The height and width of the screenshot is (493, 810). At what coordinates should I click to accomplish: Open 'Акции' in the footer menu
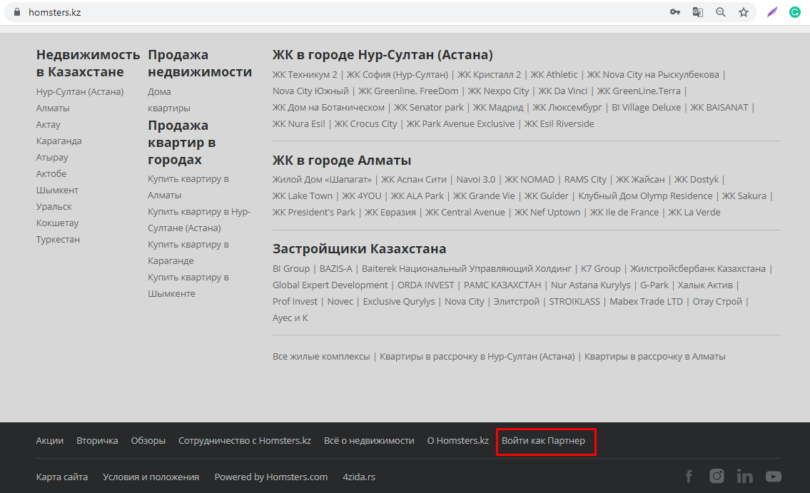point(49,440)
